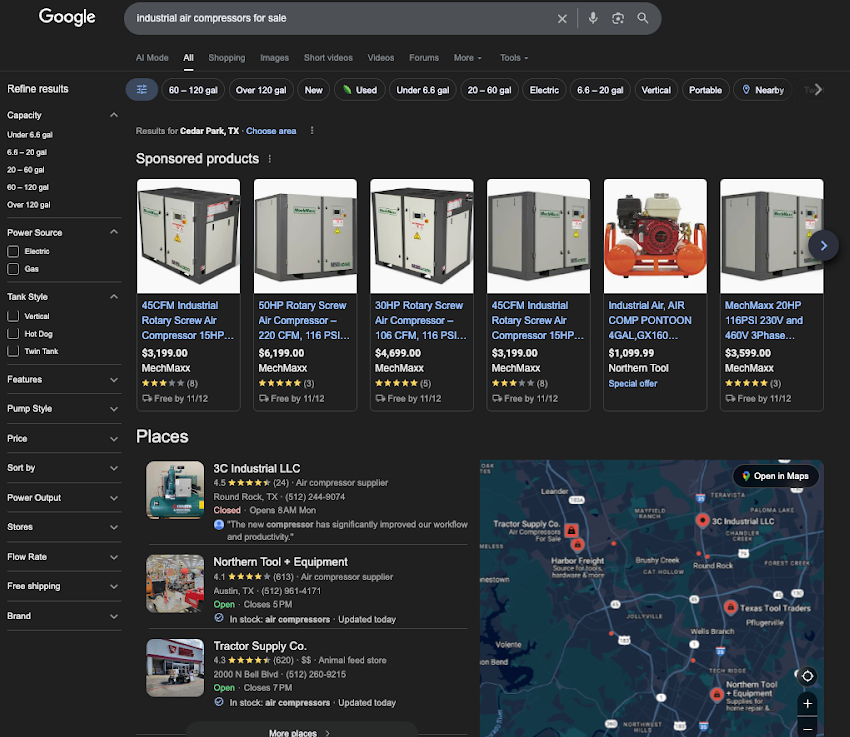Check the Gas power source box
The height and width of the screenshot is (737, 850).
click(13, 269)
